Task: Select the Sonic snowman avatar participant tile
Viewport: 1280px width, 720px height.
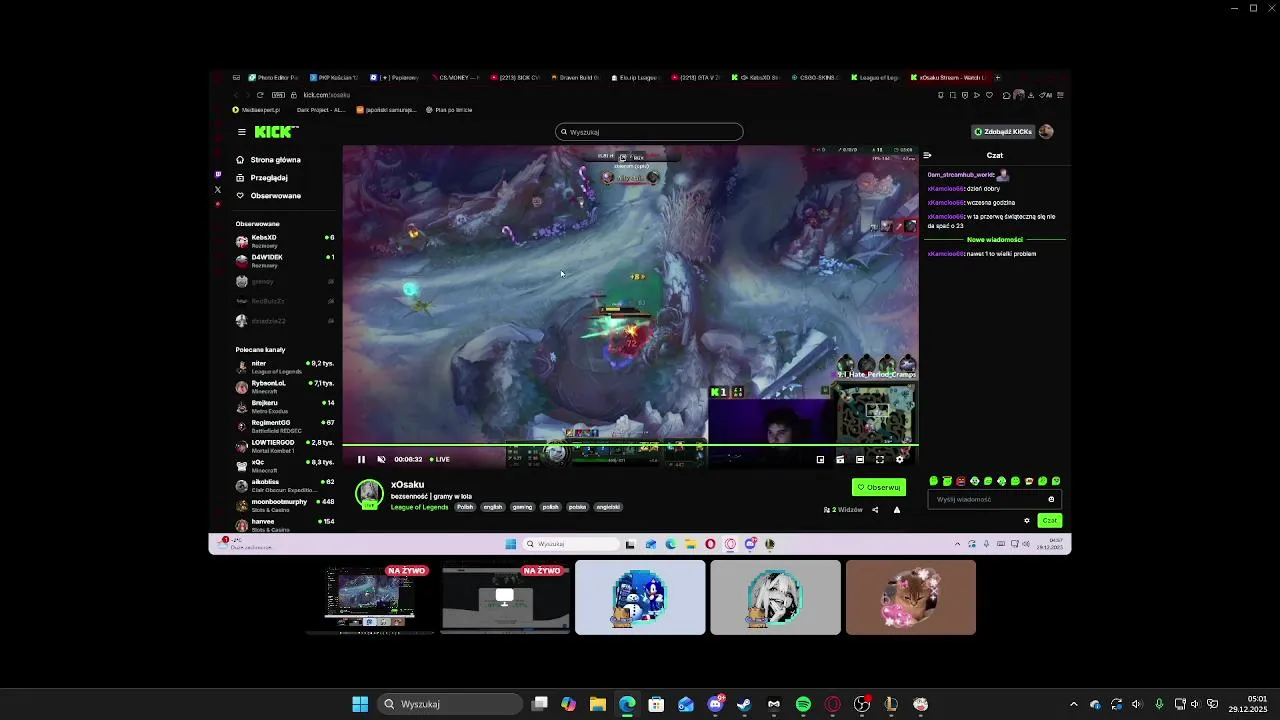Action: click(640, 598)
